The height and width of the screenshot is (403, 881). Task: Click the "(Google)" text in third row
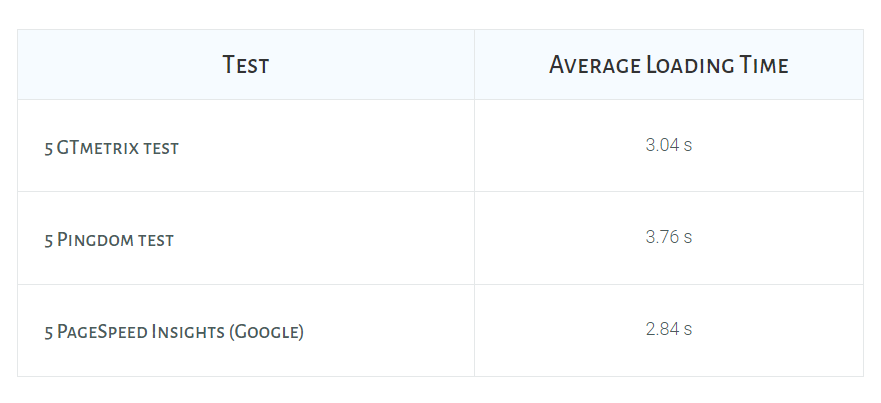tap(266, 332)
